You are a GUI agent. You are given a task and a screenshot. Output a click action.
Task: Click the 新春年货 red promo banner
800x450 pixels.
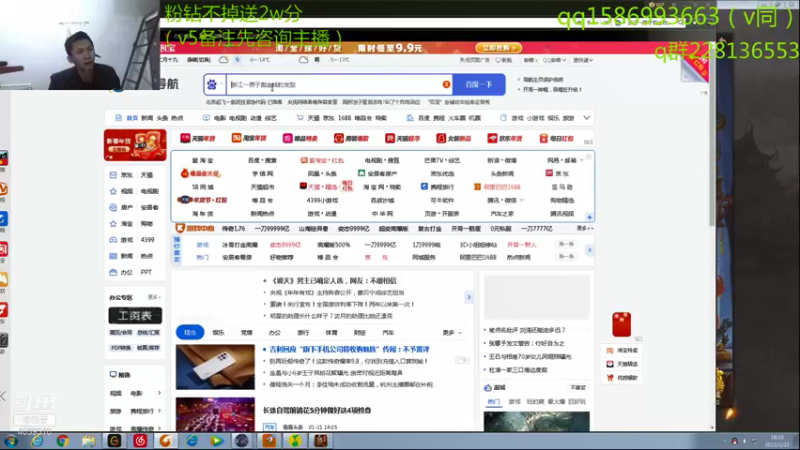[135, 145]
